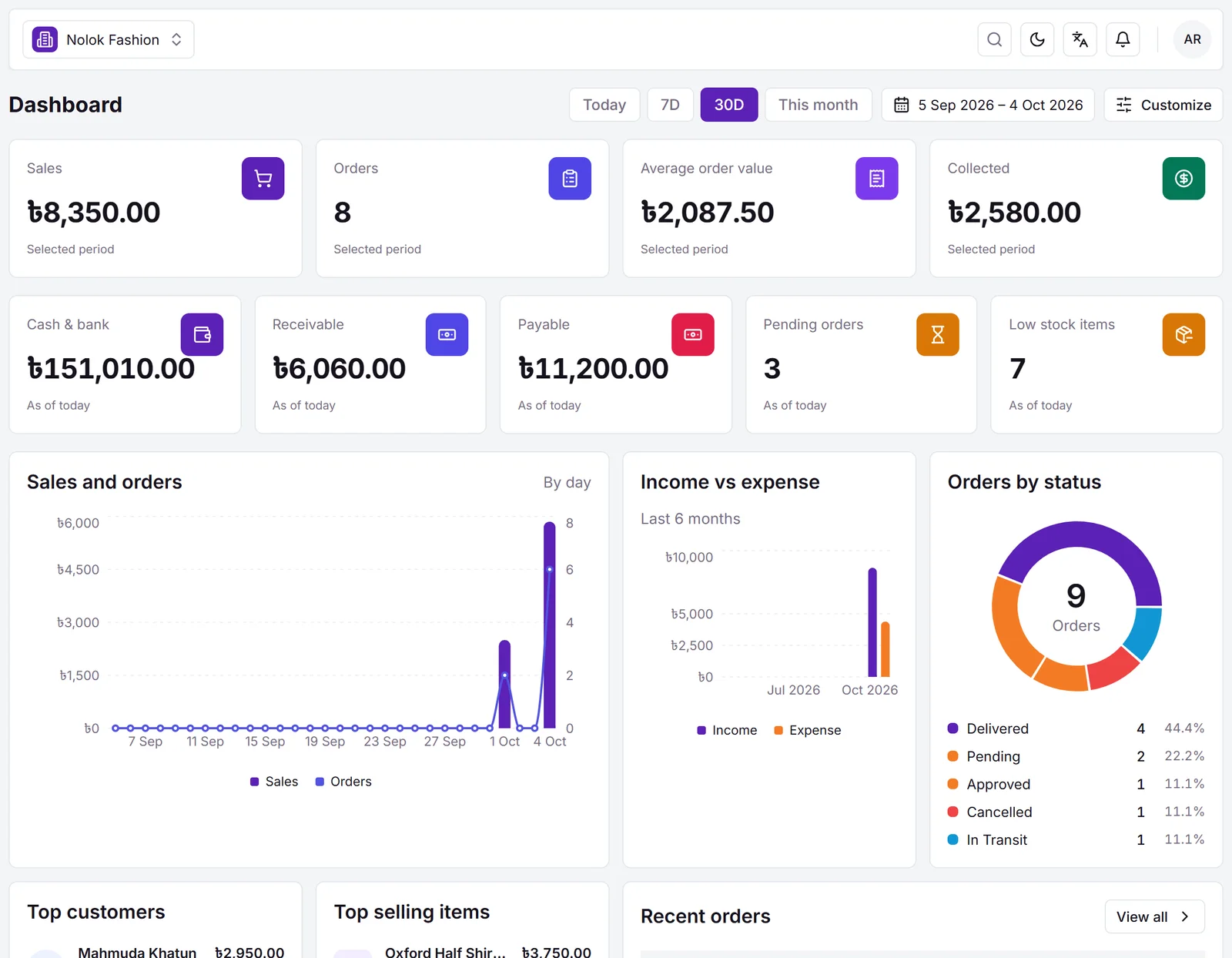
Task: Select the This month period tab
Action: [x=818, y=105]
